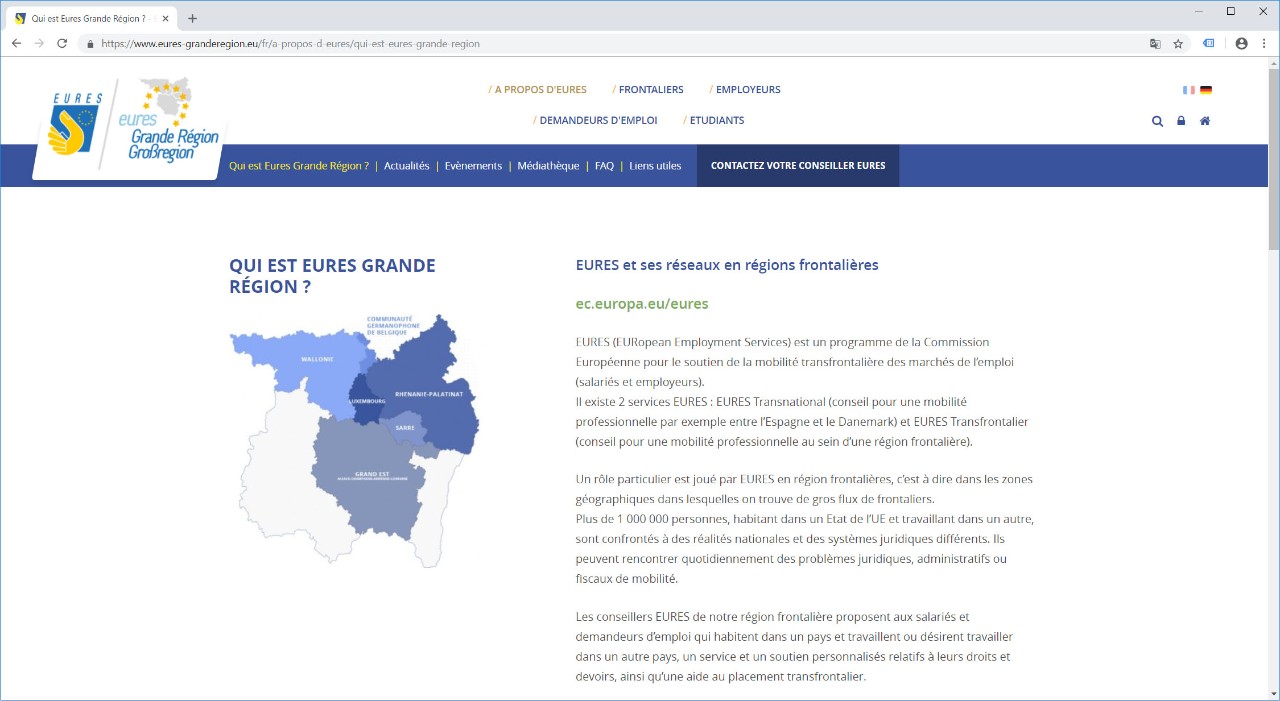Screen dimensions: 1280x701
Task: Click the Wallonie region on the map
Action: click(x=316, y=360)
